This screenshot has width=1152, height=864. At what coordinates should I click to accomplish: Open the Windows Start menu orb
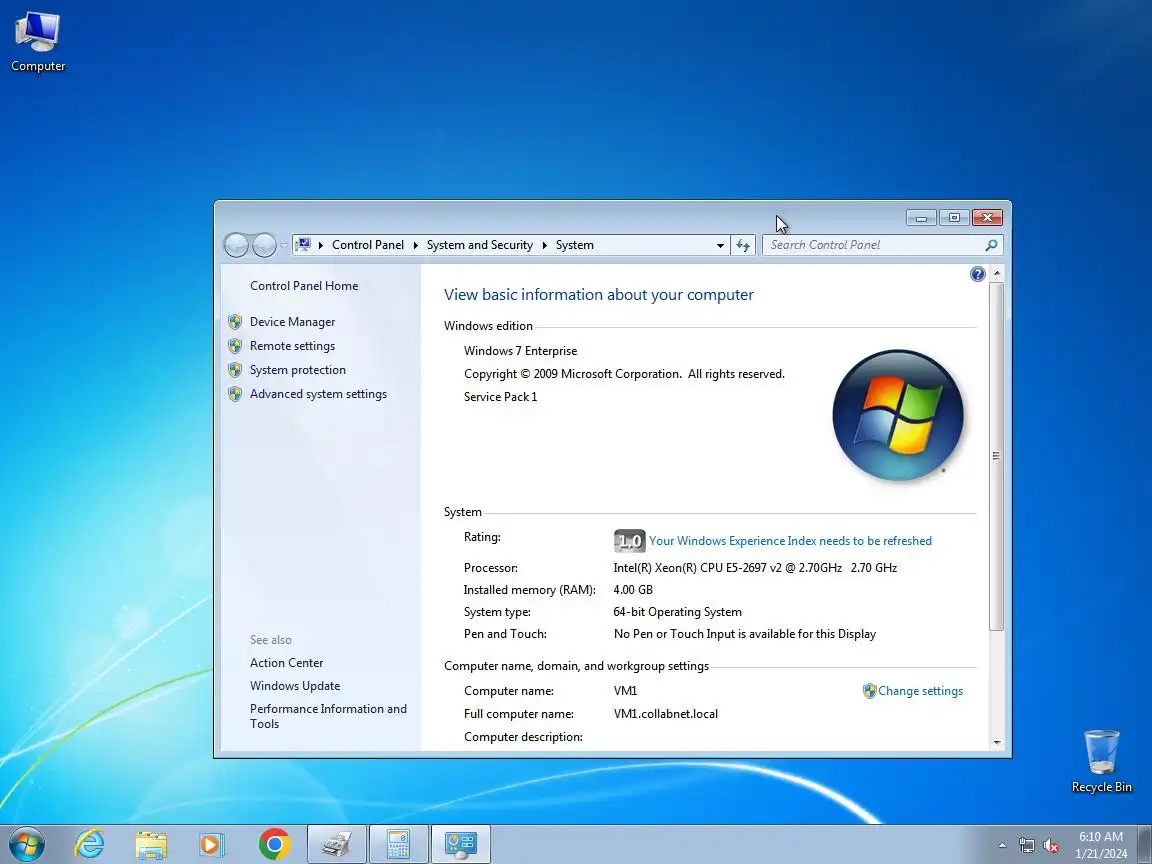tap(27, 844)
